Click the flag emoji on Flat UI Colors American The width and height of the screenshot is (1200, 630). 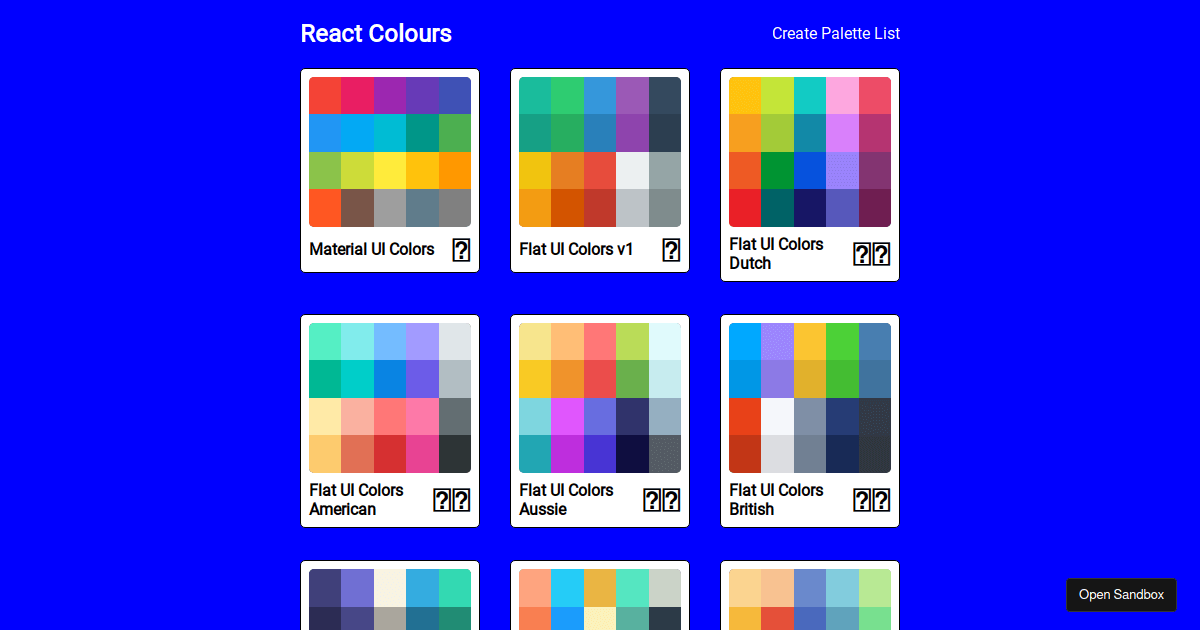click(451, 500)
